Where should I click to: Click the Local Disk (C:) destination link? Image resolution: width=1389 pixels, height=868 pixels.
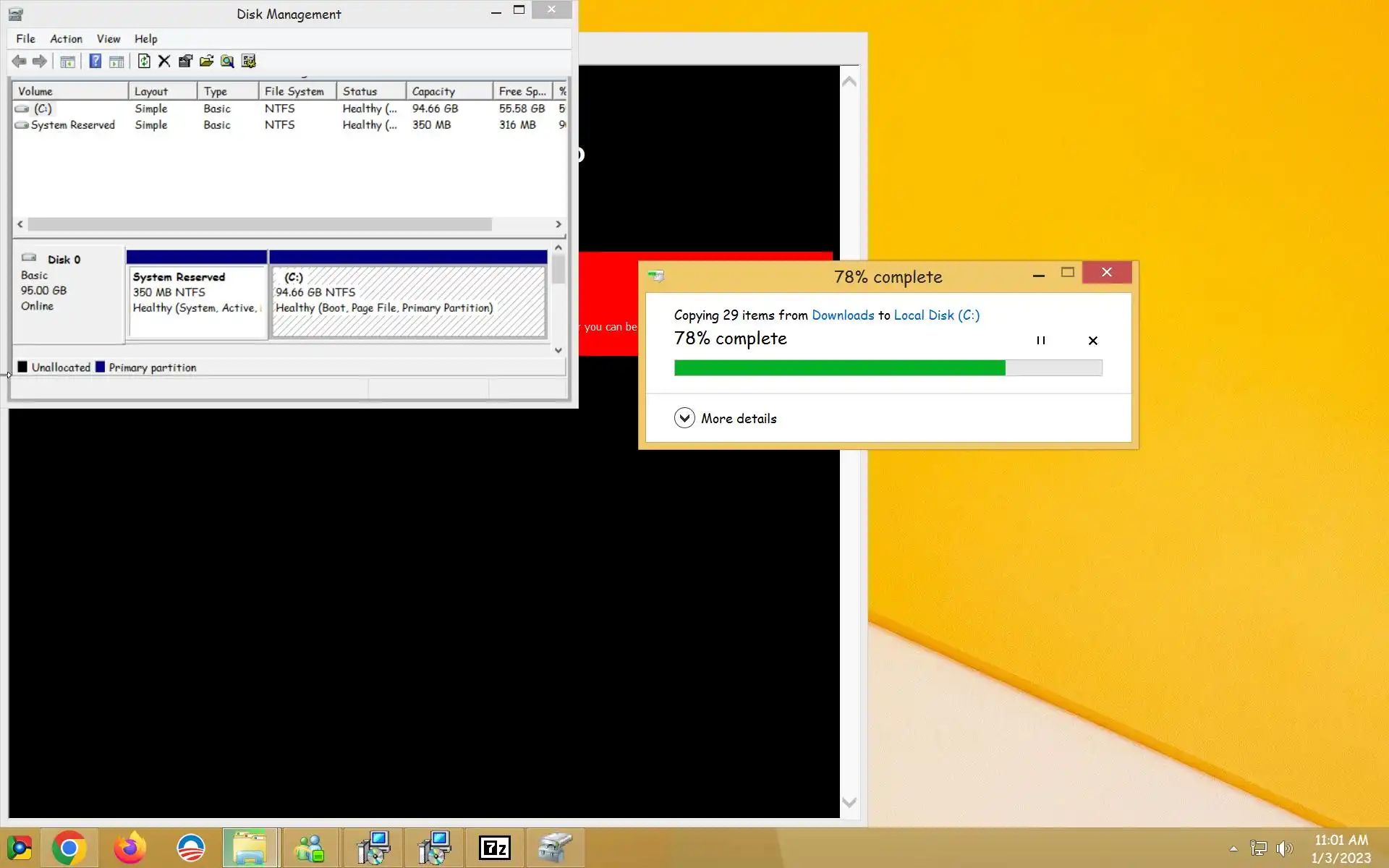[936, 315]
